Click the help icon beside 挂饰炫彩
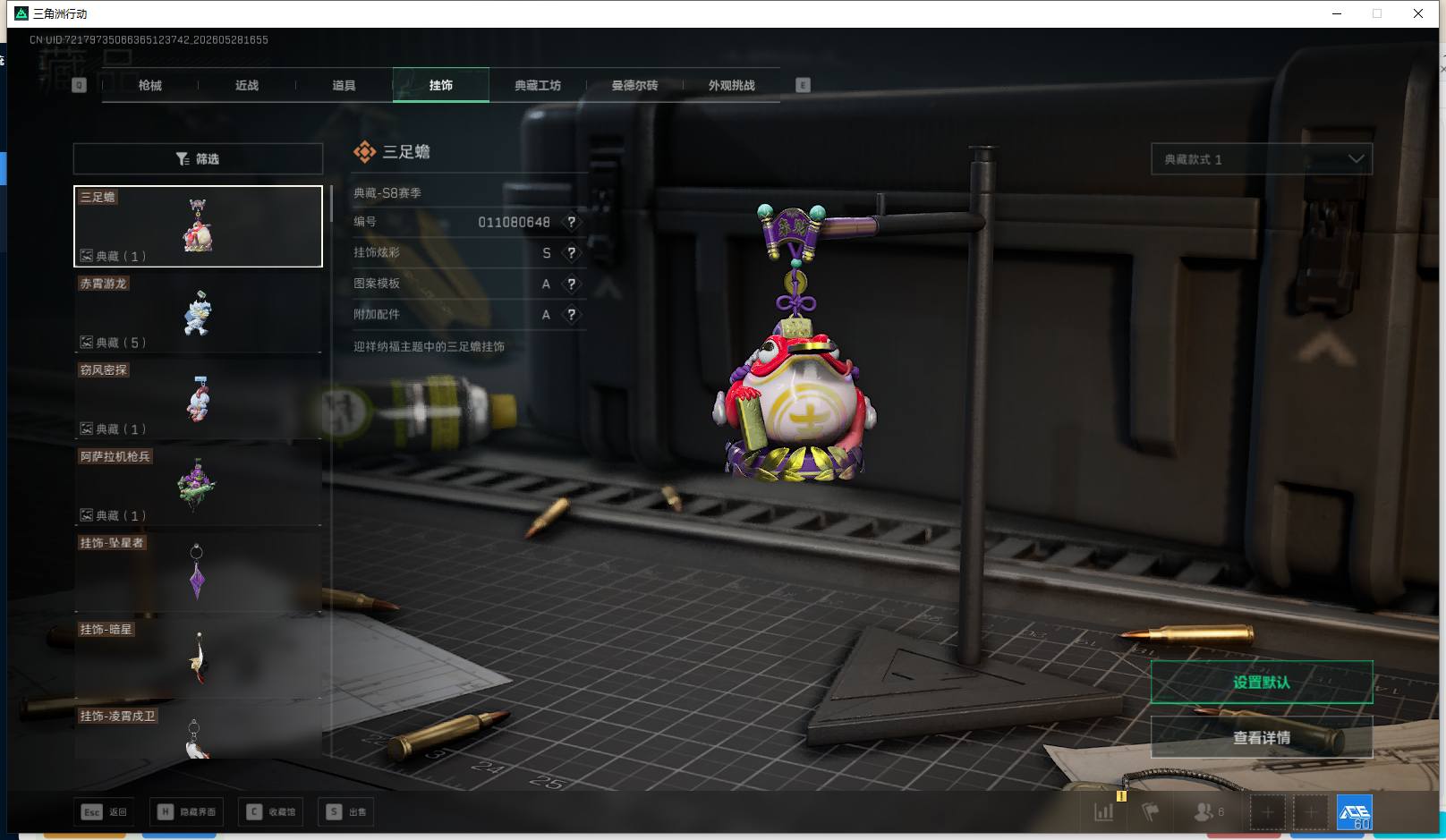This screenshot has width=1446, height=840. (572, 253)
